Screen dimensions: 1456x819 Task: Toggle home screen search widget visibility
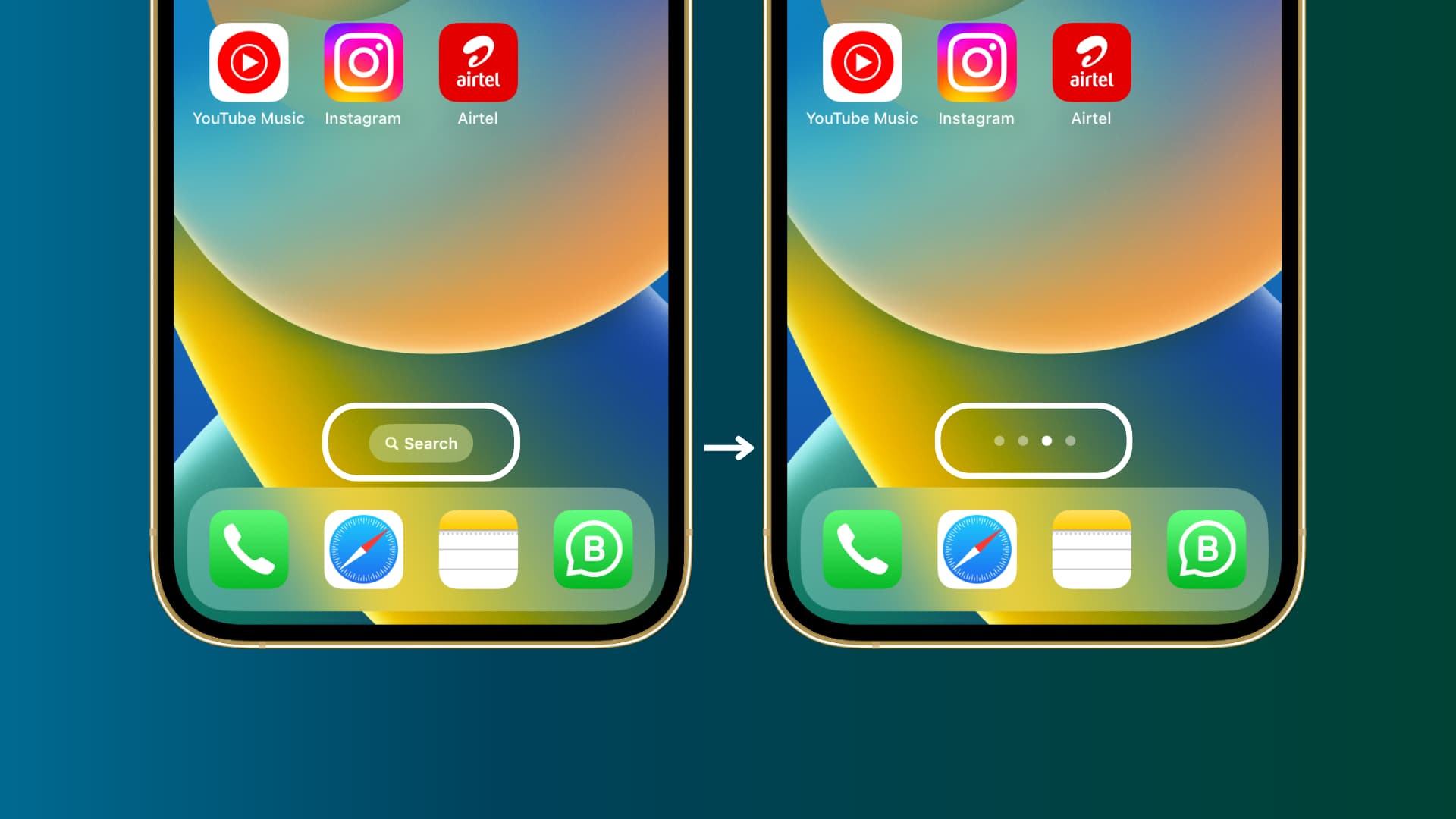(421, 443)
